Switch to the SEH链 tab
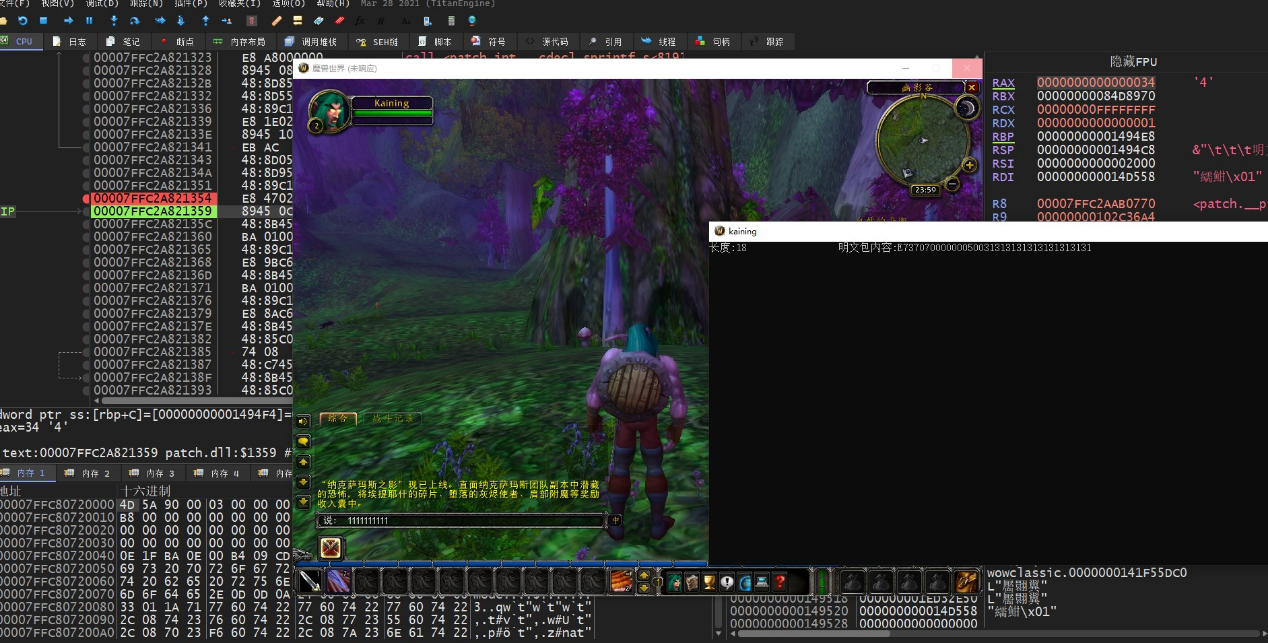1268x643 pixels. [378, 42]
